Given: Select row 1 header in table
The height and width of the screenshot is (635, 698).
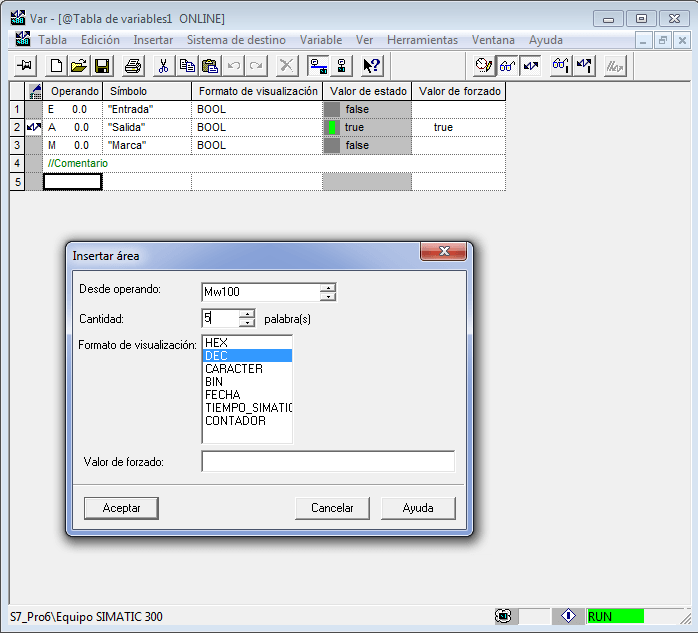Looking at the screenshot, I should point(17,110).
